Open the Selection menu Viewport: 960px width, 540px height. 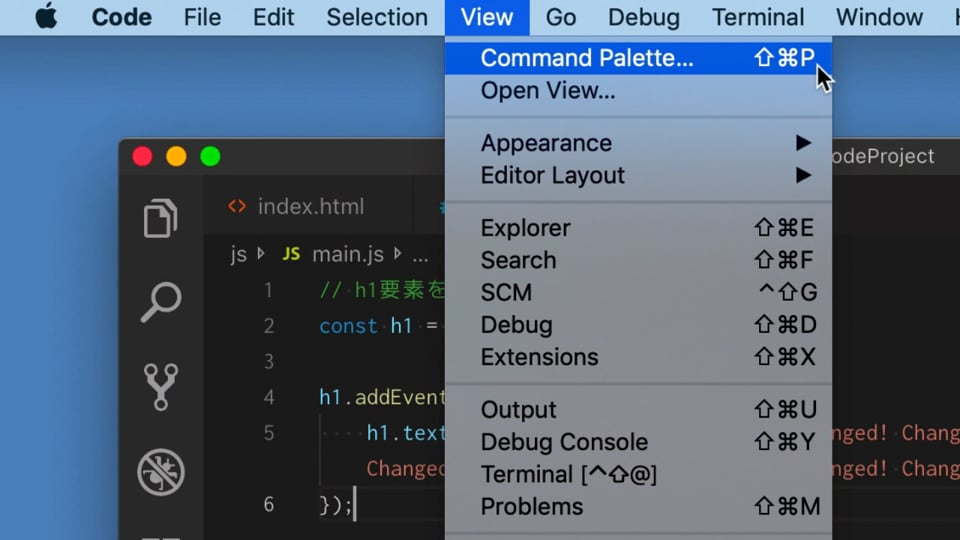(x=377, y=17)
